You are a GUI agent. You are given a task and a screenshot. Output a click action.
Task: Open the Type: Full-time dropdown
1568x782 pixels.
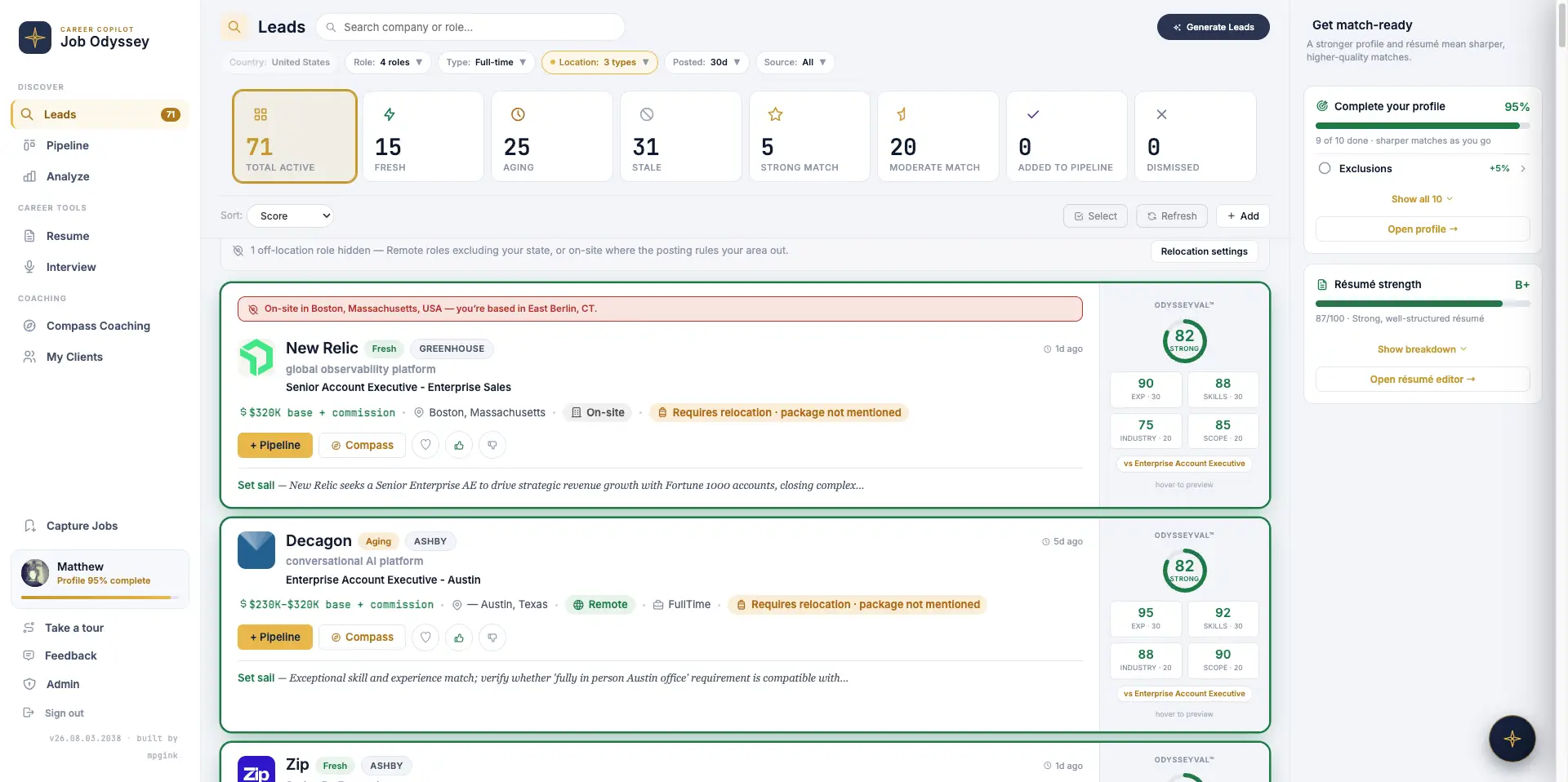point(486,62)
